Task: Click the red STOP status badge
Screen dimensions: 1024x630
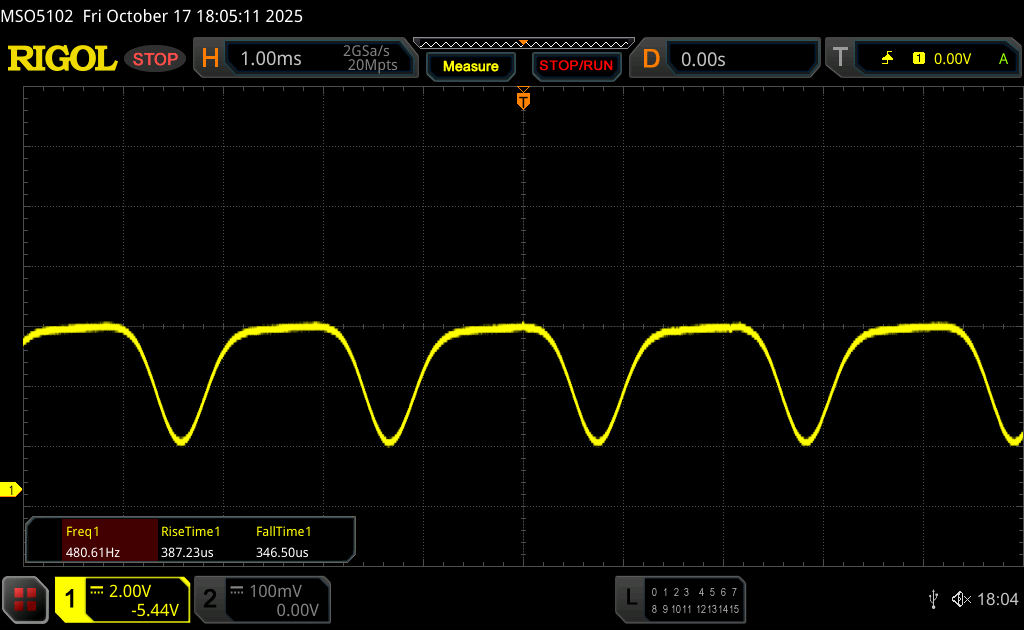Action: point(155,59)
